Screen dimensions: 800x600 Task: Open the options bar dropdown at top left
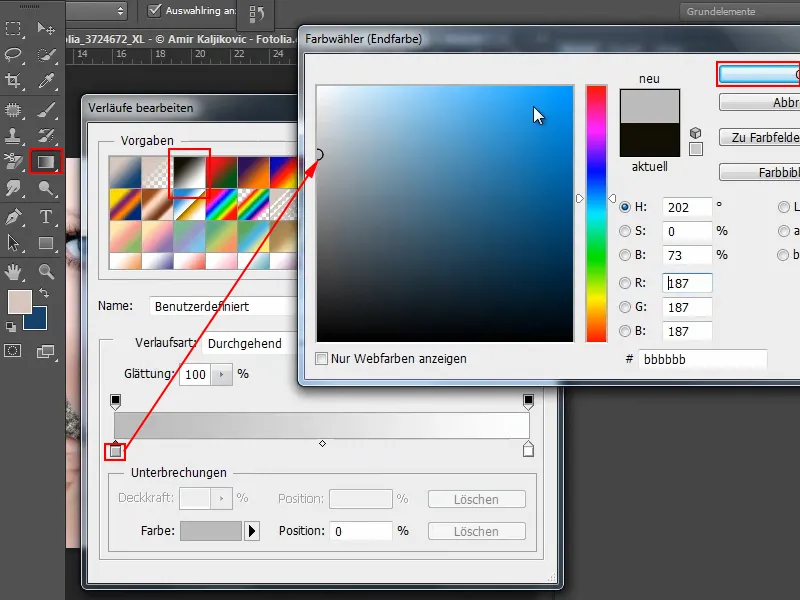pos(96,10)
